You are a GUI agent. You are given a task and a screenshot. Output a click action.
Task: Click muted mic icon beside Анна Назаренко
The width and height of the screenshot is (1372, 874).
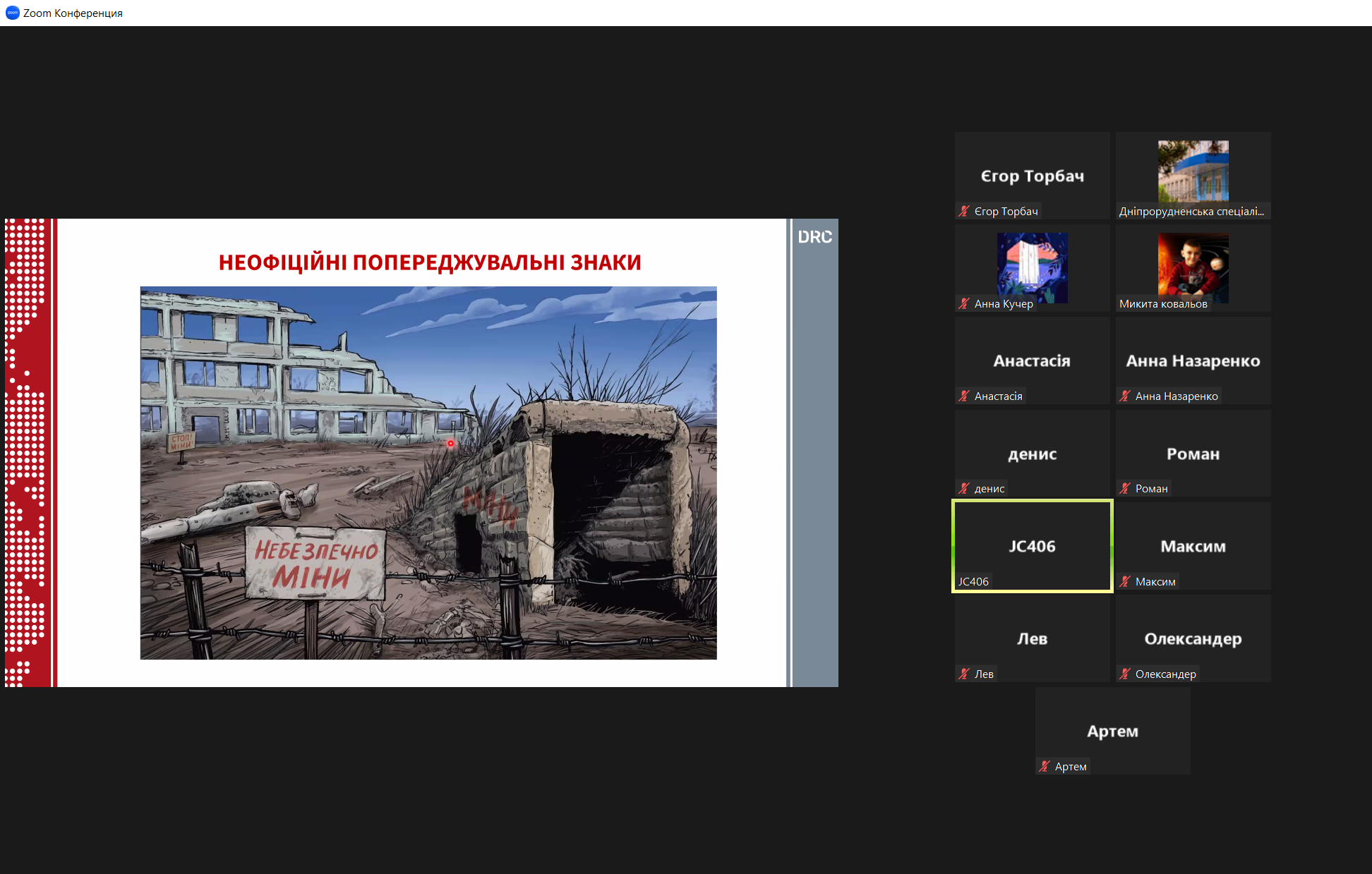pyautogui.click(x=1125, y=396)
